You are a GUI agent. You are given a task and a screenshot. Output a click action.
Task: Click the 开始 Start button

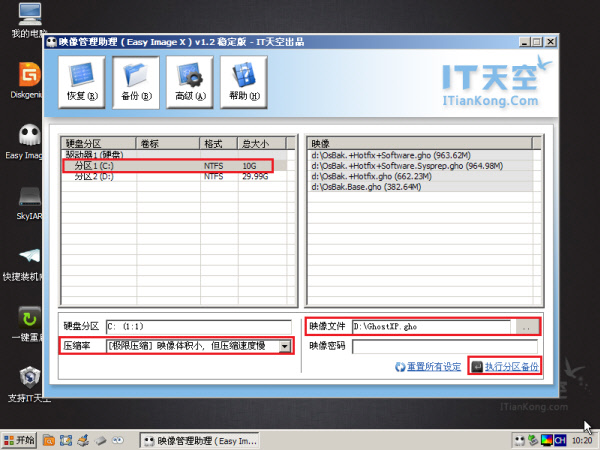tap(18, 440)
